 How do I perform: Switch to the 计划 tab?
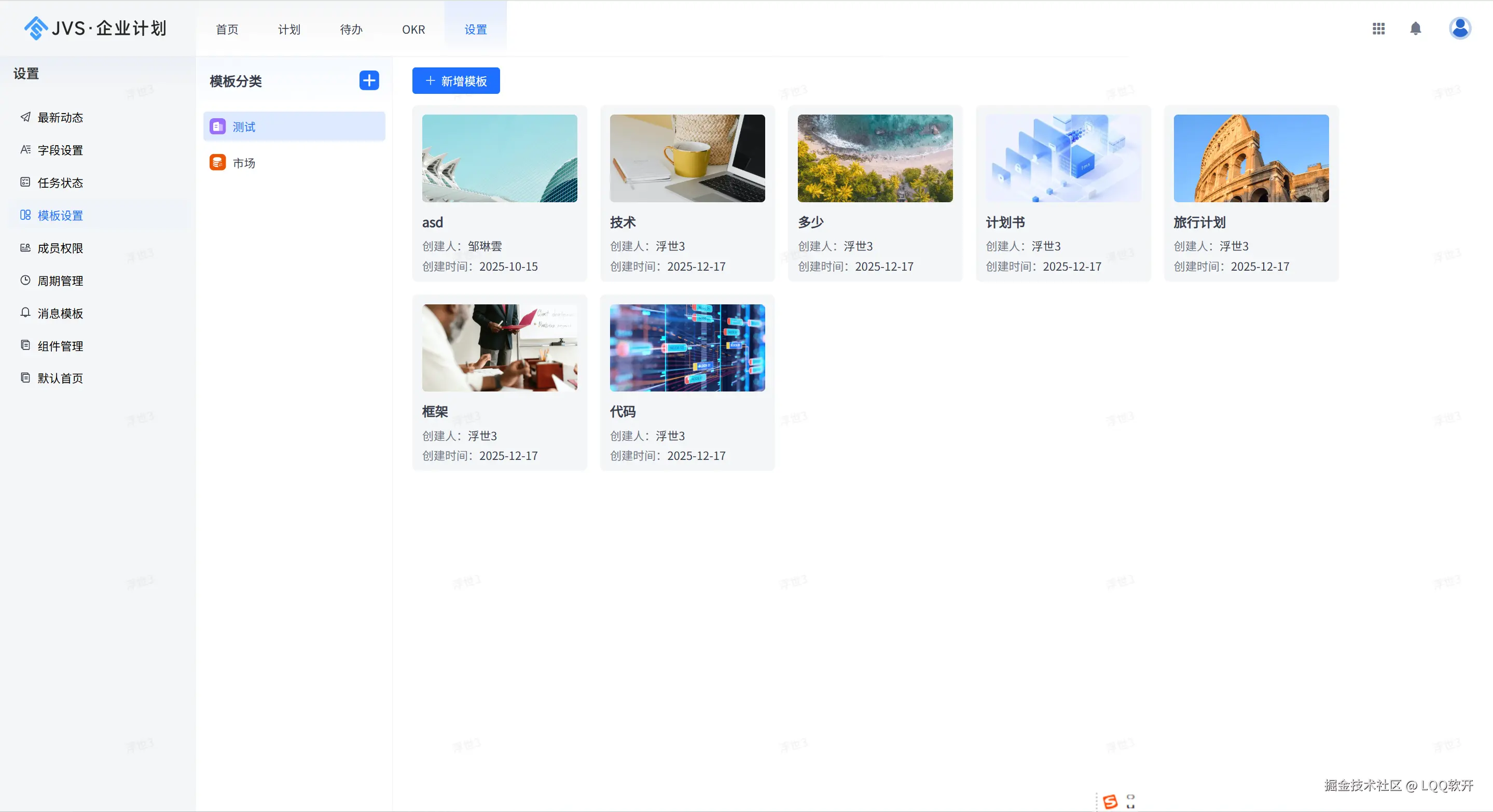289,30
